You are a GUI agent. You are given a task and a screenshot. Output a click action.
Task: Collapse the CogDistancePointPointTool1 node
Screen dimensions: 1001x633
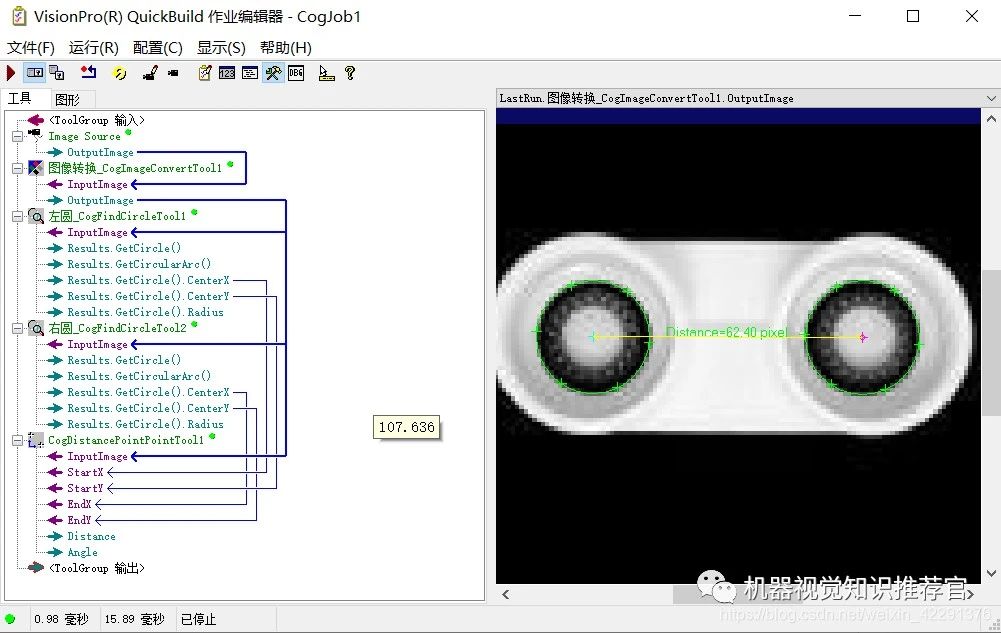click(x=17, y=440)
